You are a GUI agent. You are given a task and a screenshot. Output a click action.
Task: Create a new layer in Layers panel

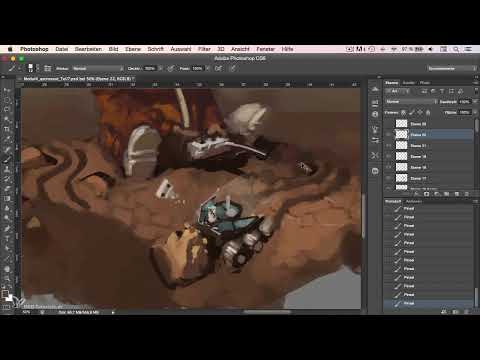pos(457,194)
